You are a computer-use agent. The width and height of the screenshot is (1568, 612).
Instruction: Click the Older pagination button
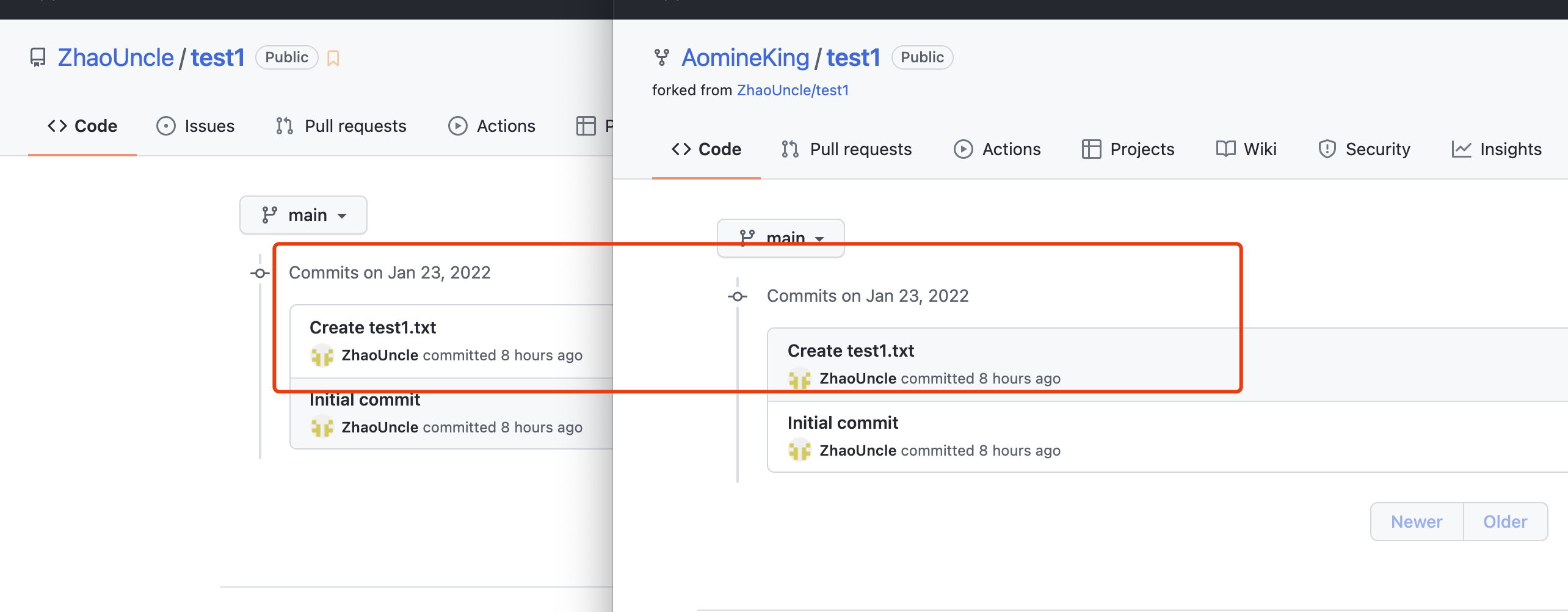[1505, 522]
